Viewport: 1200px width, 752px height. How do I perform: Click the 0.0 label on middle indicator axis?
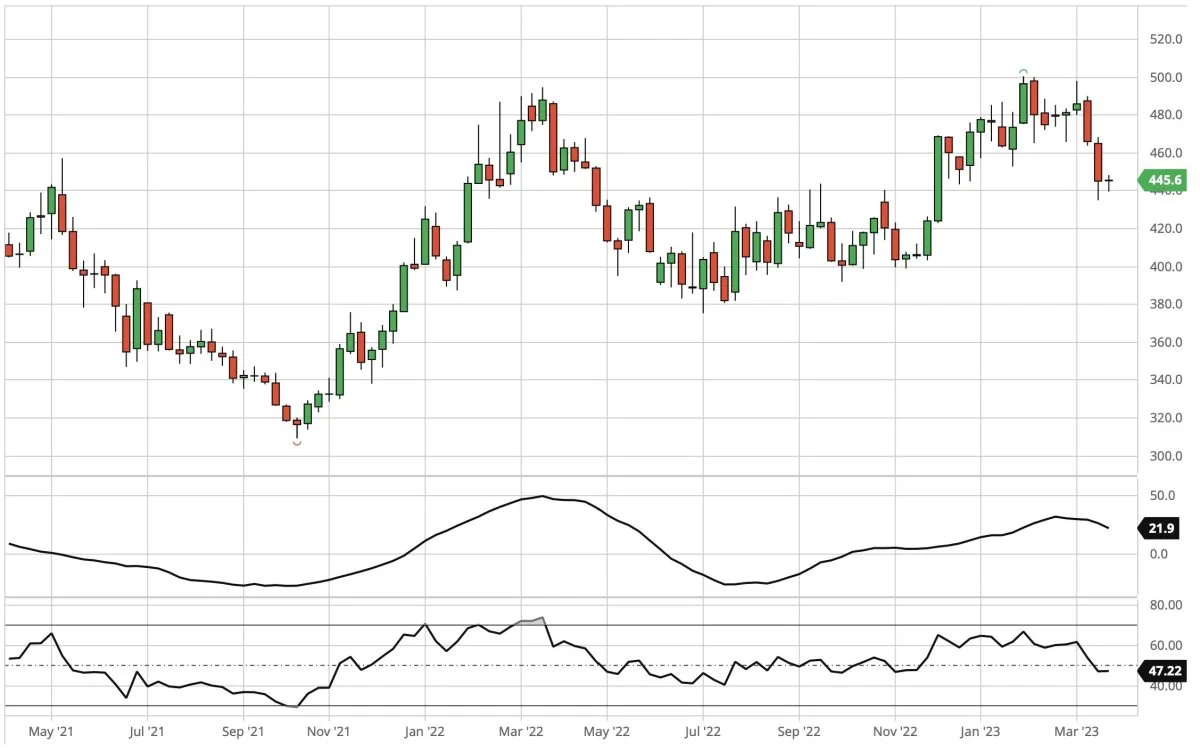1159,553
